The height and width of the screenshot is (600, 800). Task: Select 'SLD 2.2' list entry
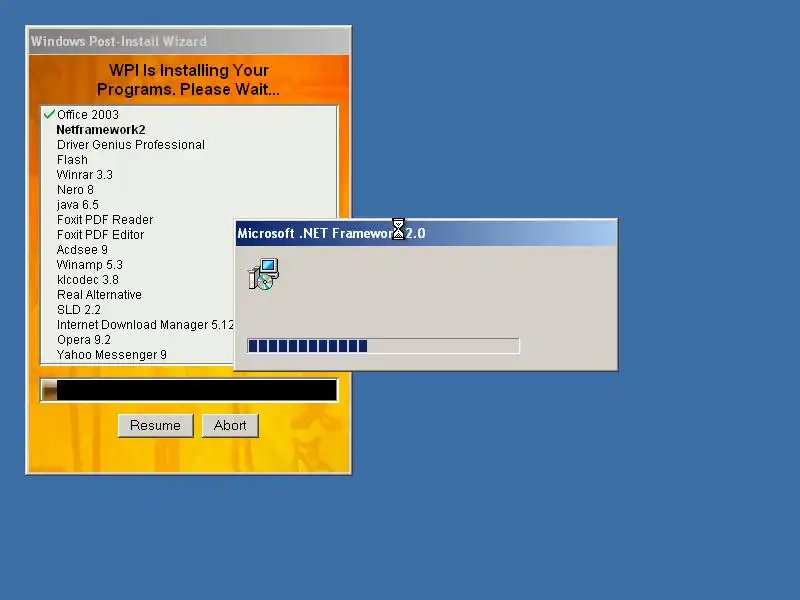click(79, 310)
